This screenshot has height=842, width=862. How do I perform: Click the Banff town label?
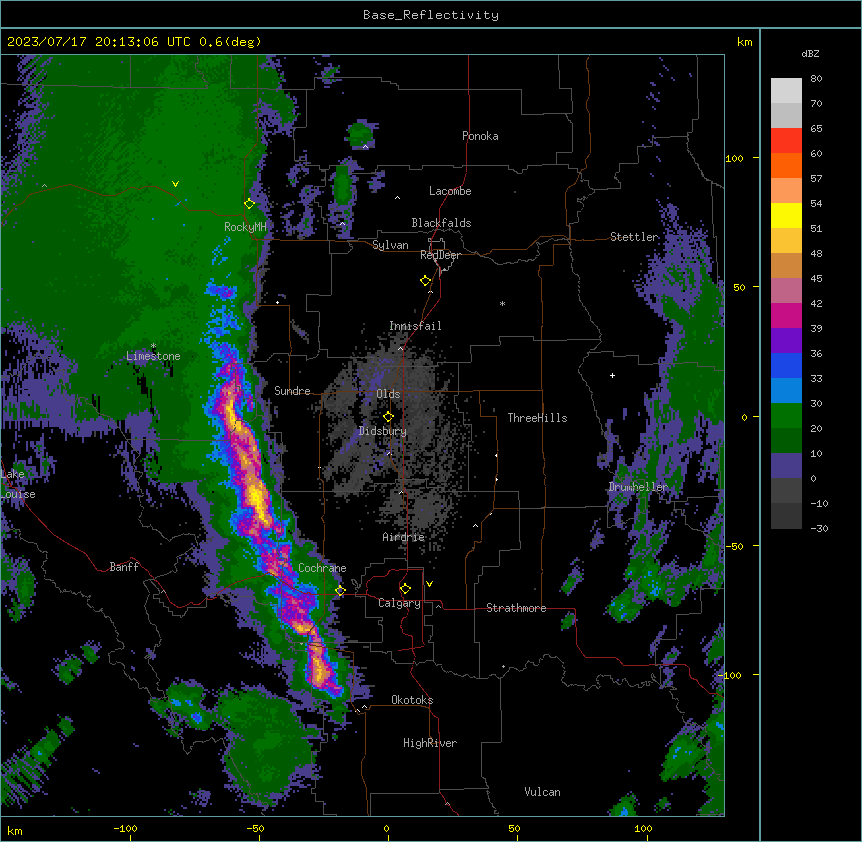click(x=124, y=567)
